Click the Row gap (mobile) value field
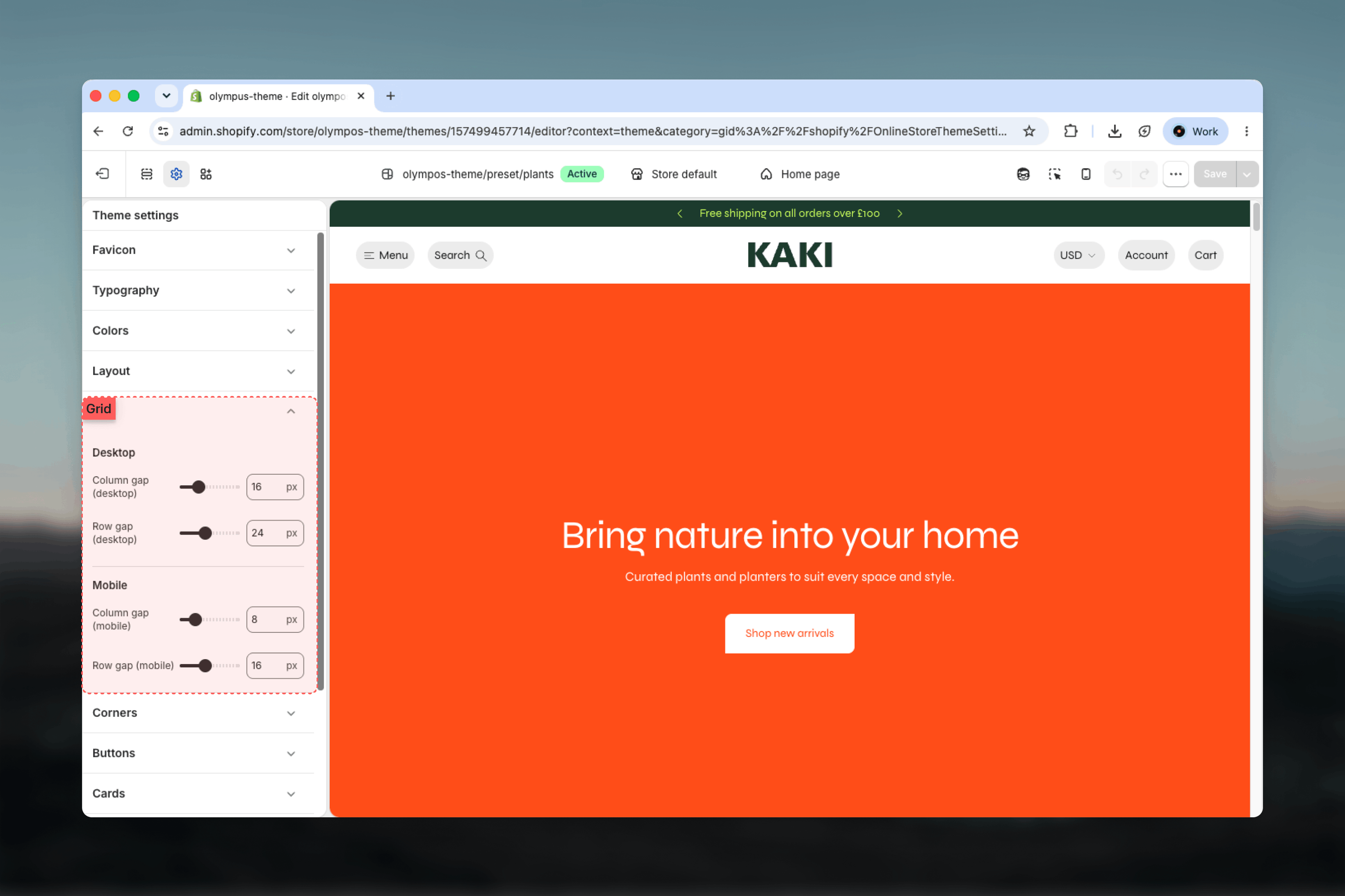Viewport: 1345px width, 896px height. pyautogui.click(x=275, y=666)
